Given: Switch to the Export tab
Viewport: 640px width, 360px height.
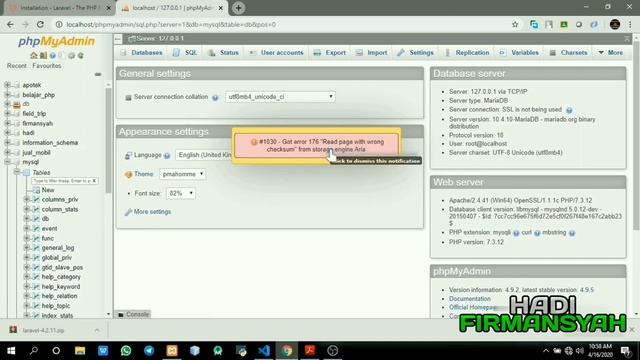Looking at the screenshot, I should coord(330,53).
